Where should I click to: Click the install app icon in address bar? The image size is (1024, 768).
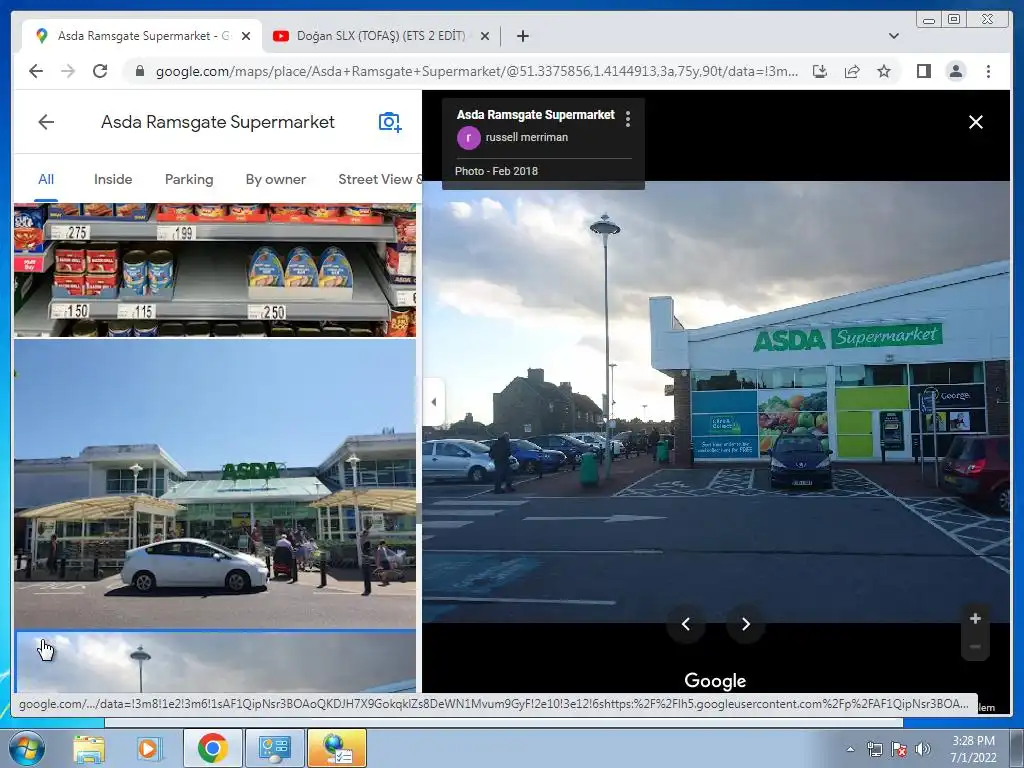pos(820,71)
